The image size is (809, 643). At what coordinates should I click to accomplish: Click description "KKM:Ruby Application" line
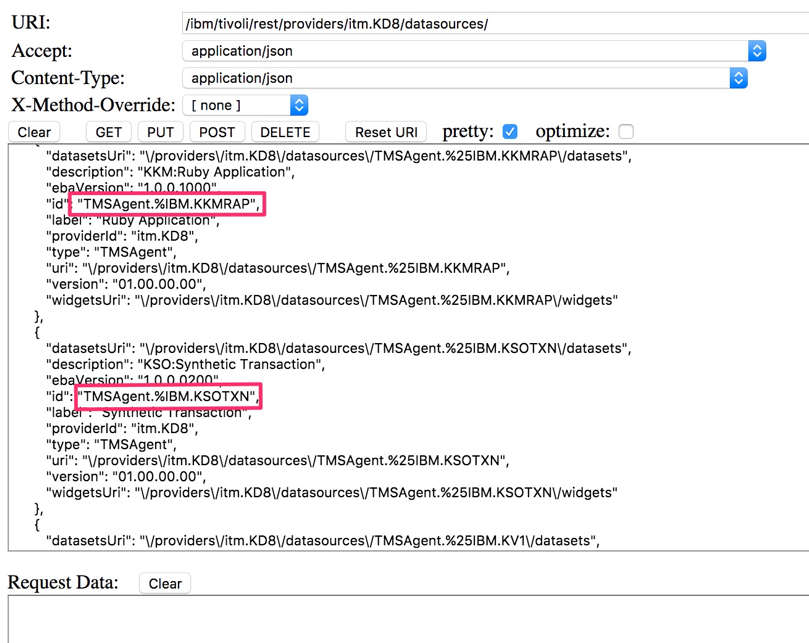tap(170, 172)
